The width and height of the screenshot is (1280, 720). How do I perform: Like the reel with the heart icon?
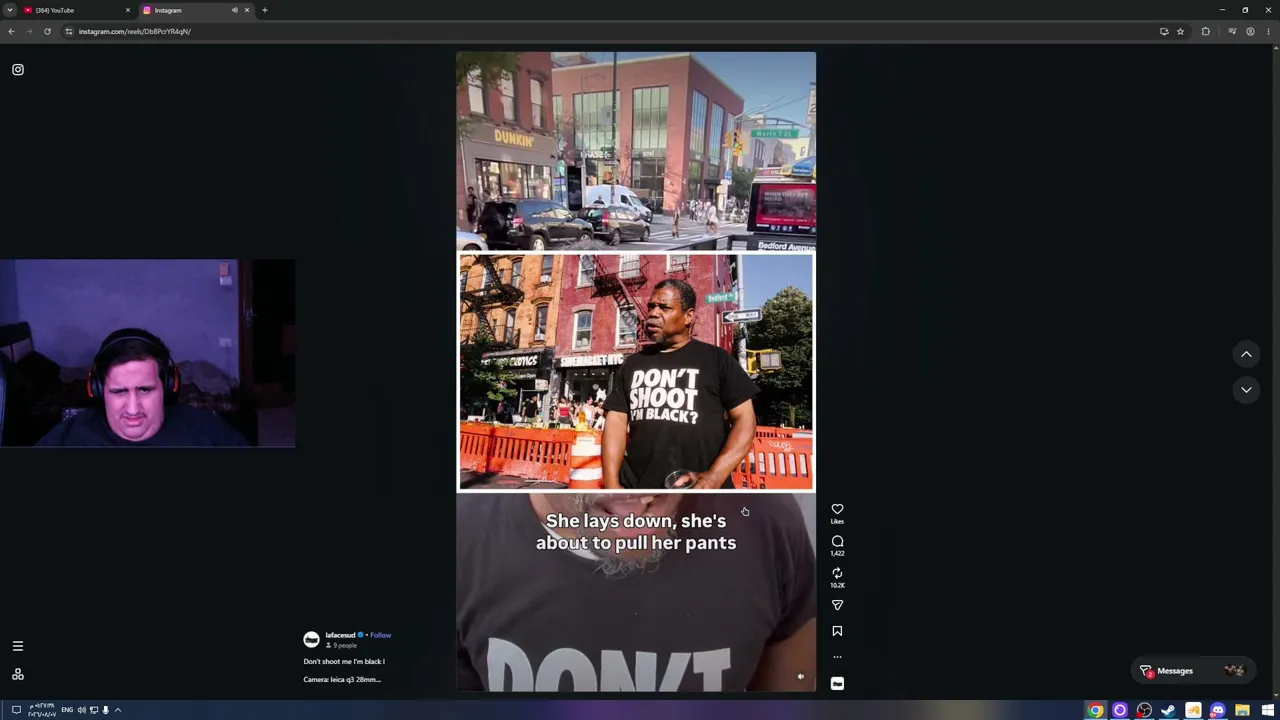click(837, 509)
